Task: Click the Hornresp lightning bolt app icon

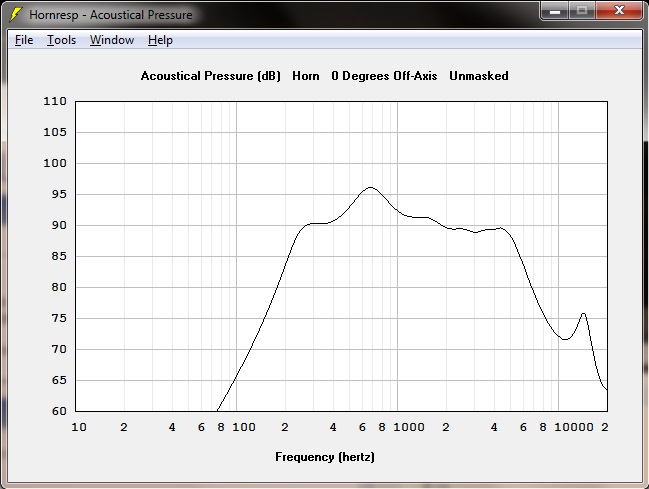Action: pos(16,14)
